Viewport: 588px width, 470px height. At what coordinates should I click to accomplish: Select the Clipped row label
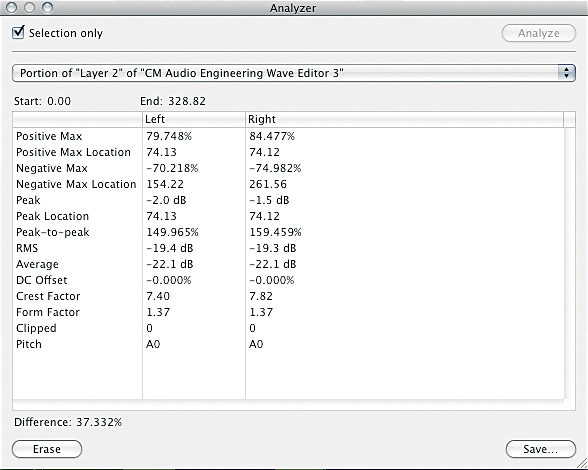pos(36,328)
